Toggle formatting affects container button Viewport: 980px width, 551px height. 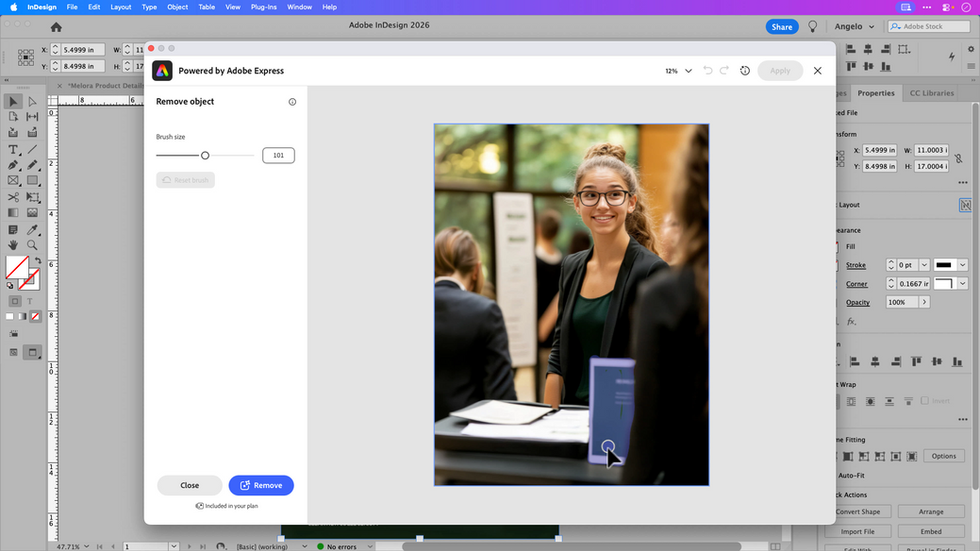(x=15, y=301)
